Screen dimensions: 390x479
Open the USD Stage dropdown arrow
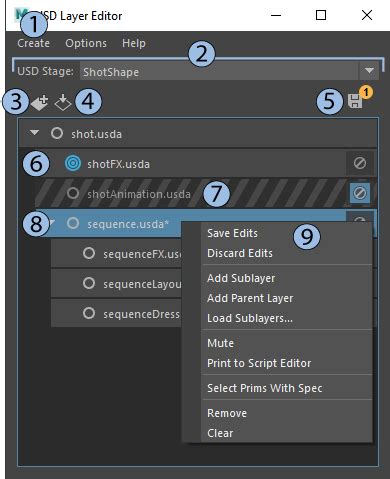point(369,71)
